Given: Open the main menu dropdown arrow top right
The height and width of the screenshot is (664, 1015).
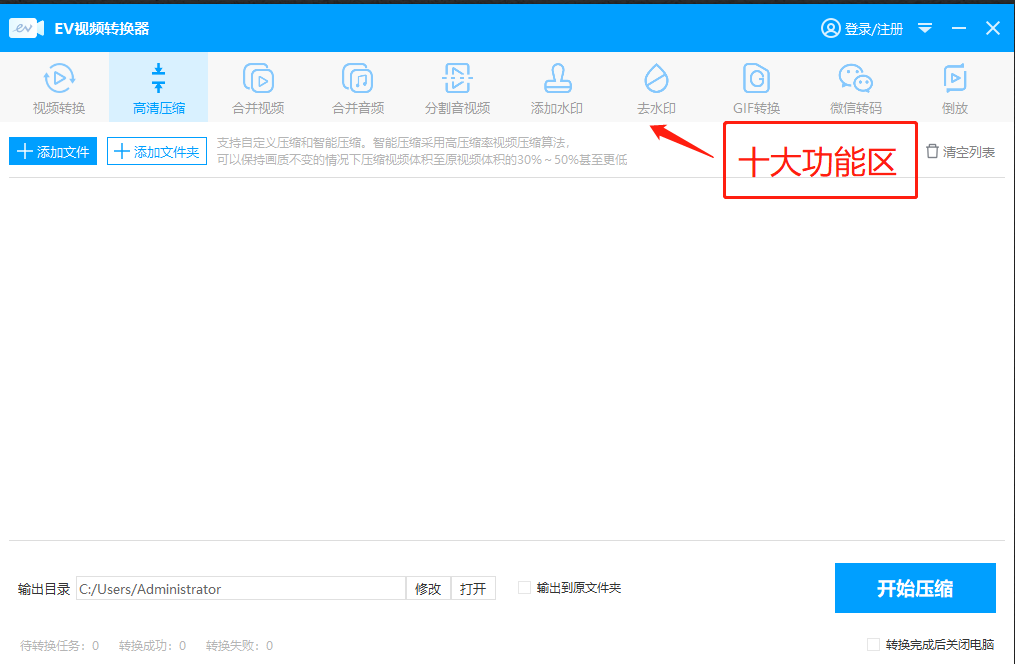Looking at the screenshot, I should pos(925,28).
